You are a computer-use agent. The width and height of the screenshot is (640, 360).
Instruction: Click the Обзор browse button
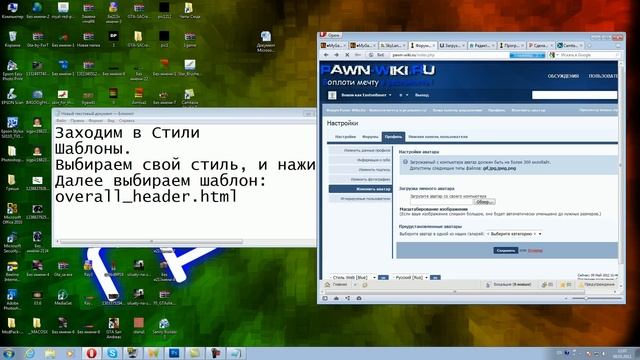point(484,202)
